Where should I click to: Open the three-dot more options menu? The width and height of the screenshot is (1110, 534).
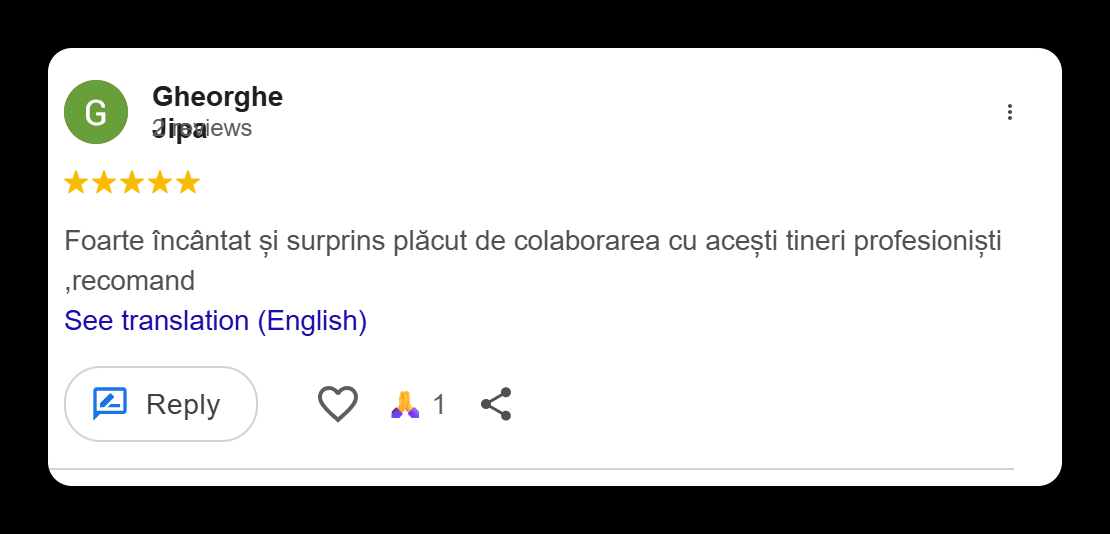click(x=1010, y=112)
